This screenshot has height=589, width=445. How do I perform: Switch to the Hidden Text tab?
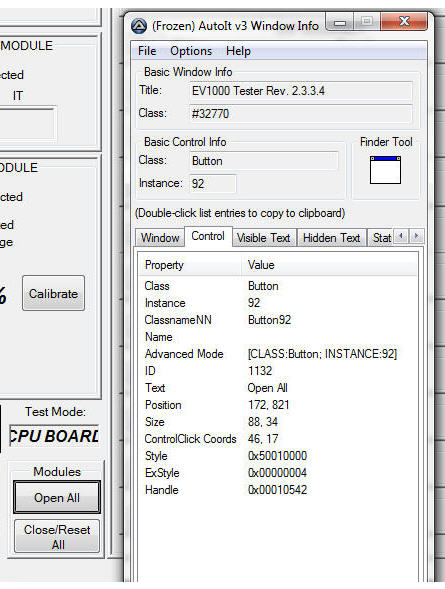332,238
